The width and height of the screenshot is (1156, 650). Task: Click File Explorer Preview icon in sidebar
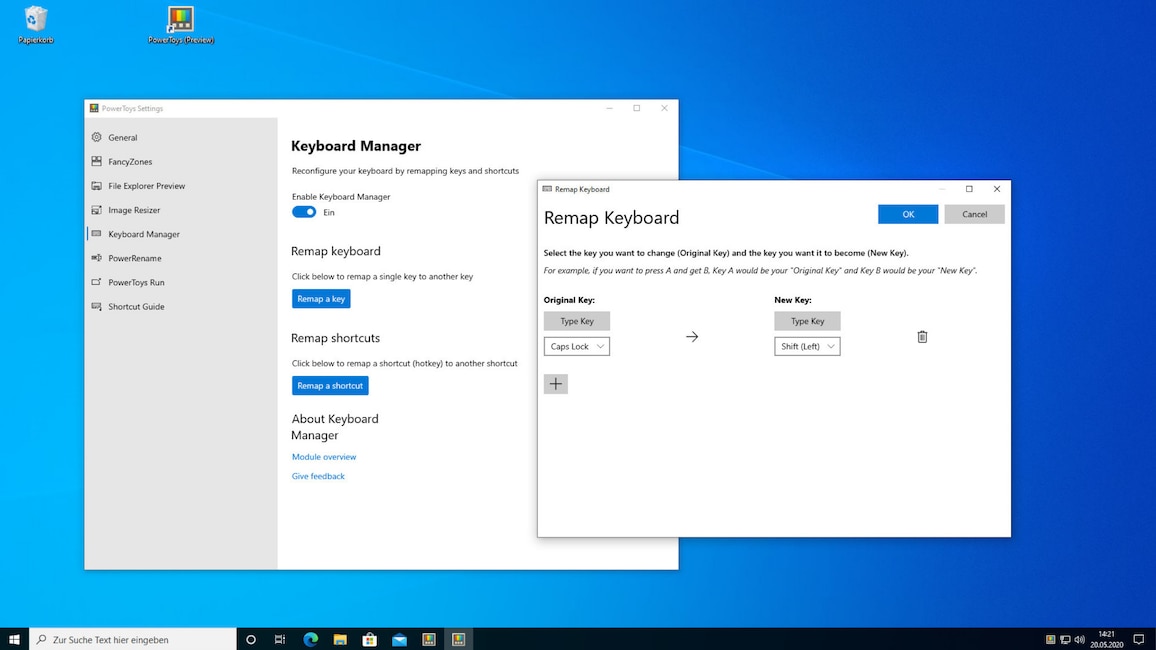point(97,186)
